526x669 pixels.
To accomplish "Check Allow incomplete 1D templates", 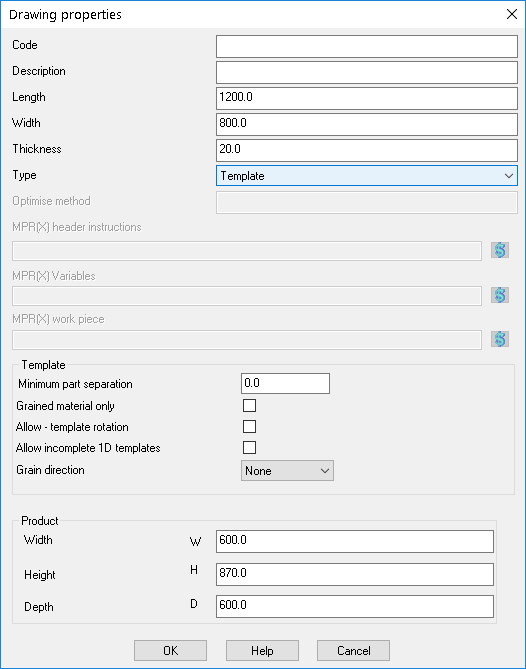I will [x=250, y=448].
